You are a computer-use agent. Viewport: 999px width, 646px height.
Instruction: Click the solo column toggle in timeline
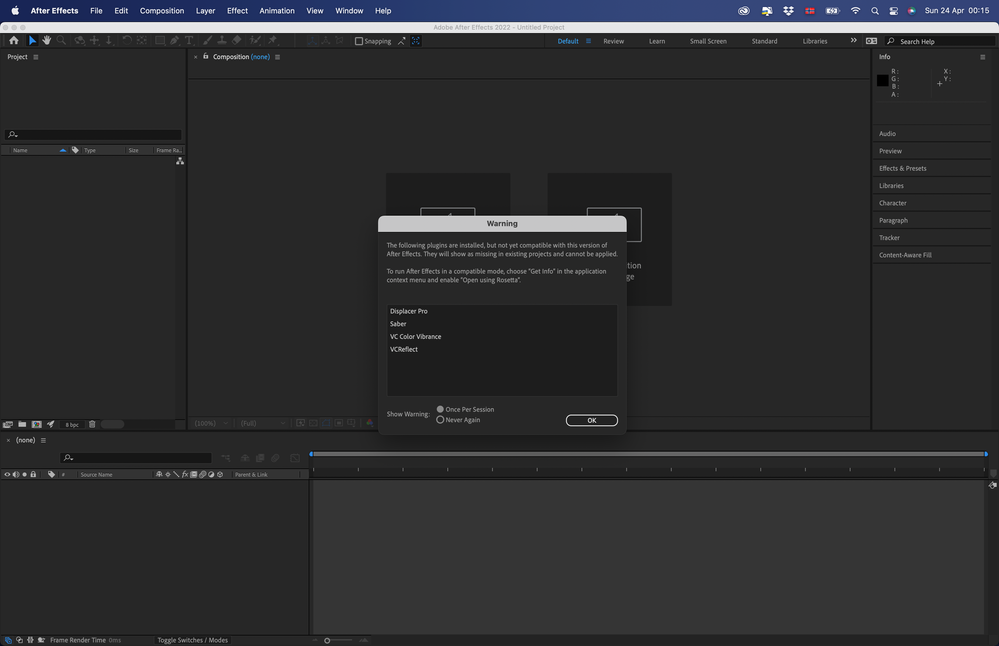(x=24, y=475)
